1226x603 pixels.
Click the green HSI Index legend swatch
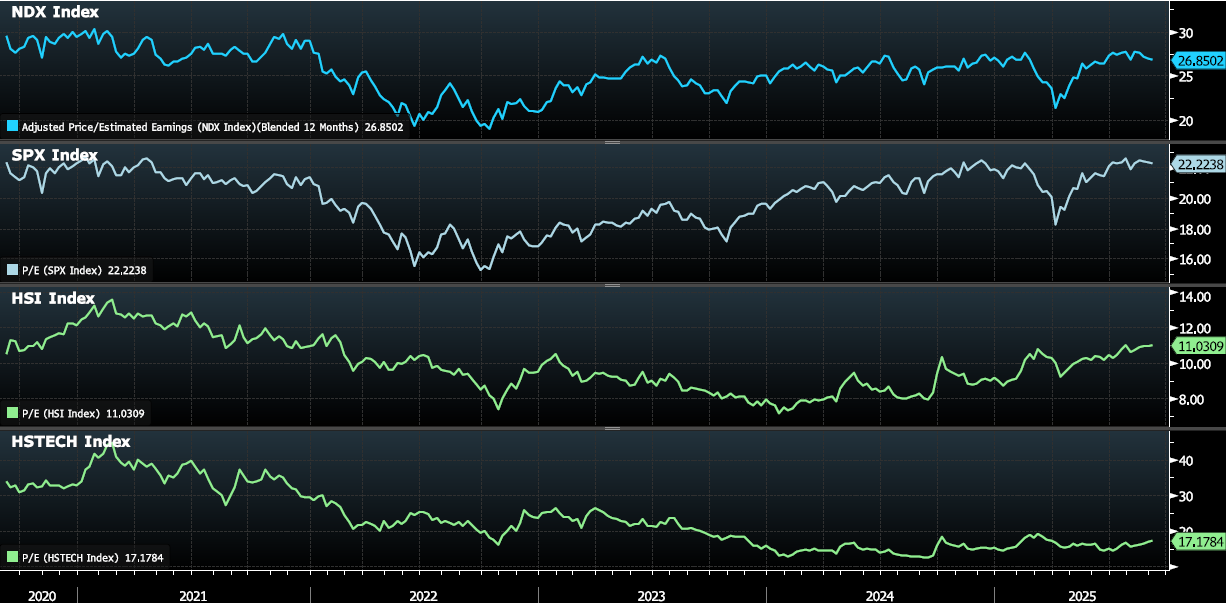coord(12,413)
